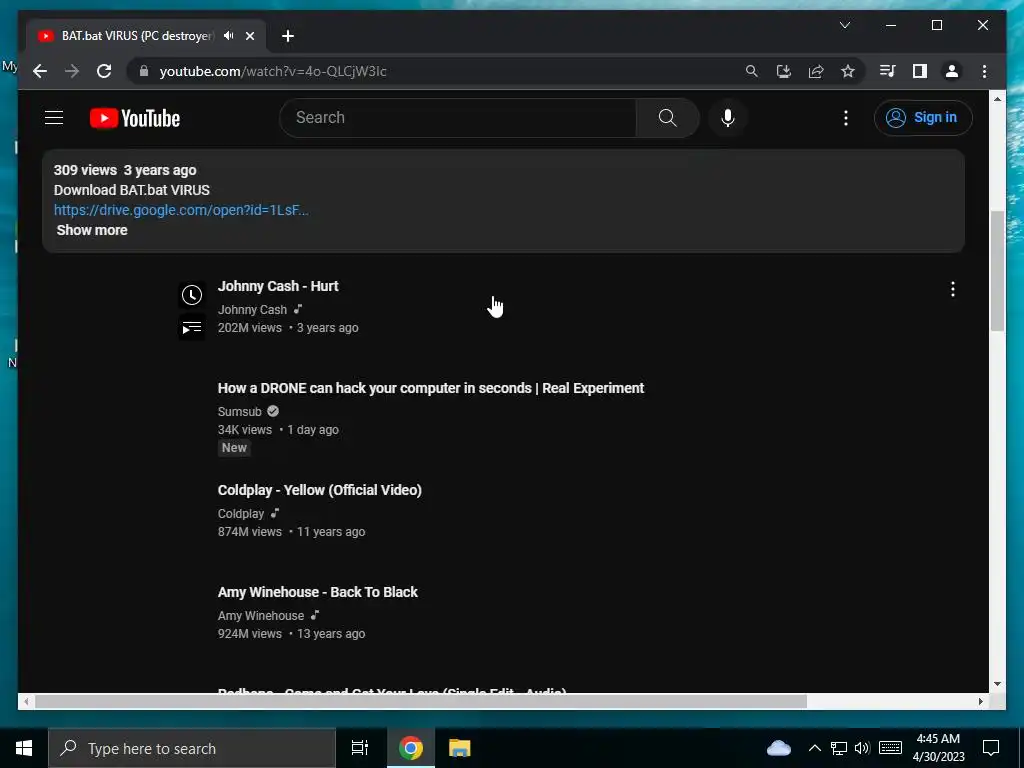The image size is (1024, 768).
Task: Click the page scroll down arrow
Action: (x=997, y=684)
